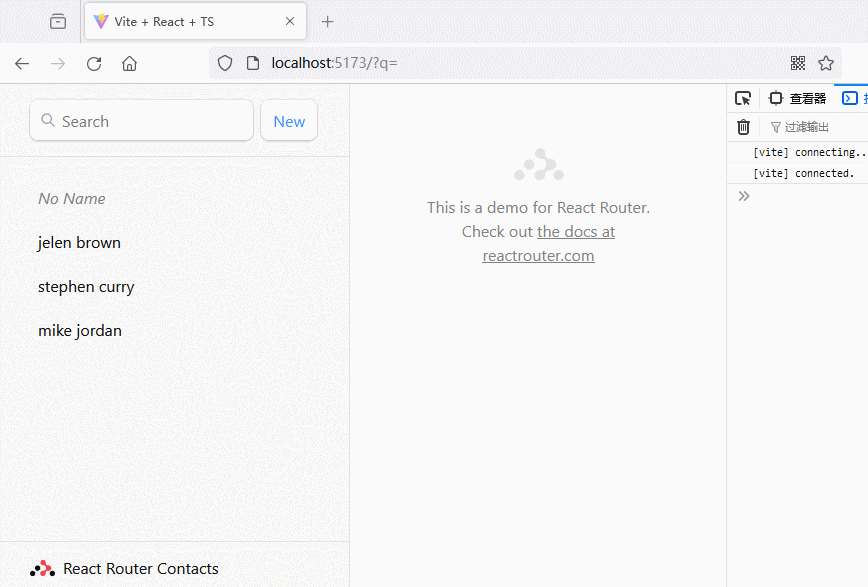Follow the docs at reactrouter.com link

(x=575, y=232)
